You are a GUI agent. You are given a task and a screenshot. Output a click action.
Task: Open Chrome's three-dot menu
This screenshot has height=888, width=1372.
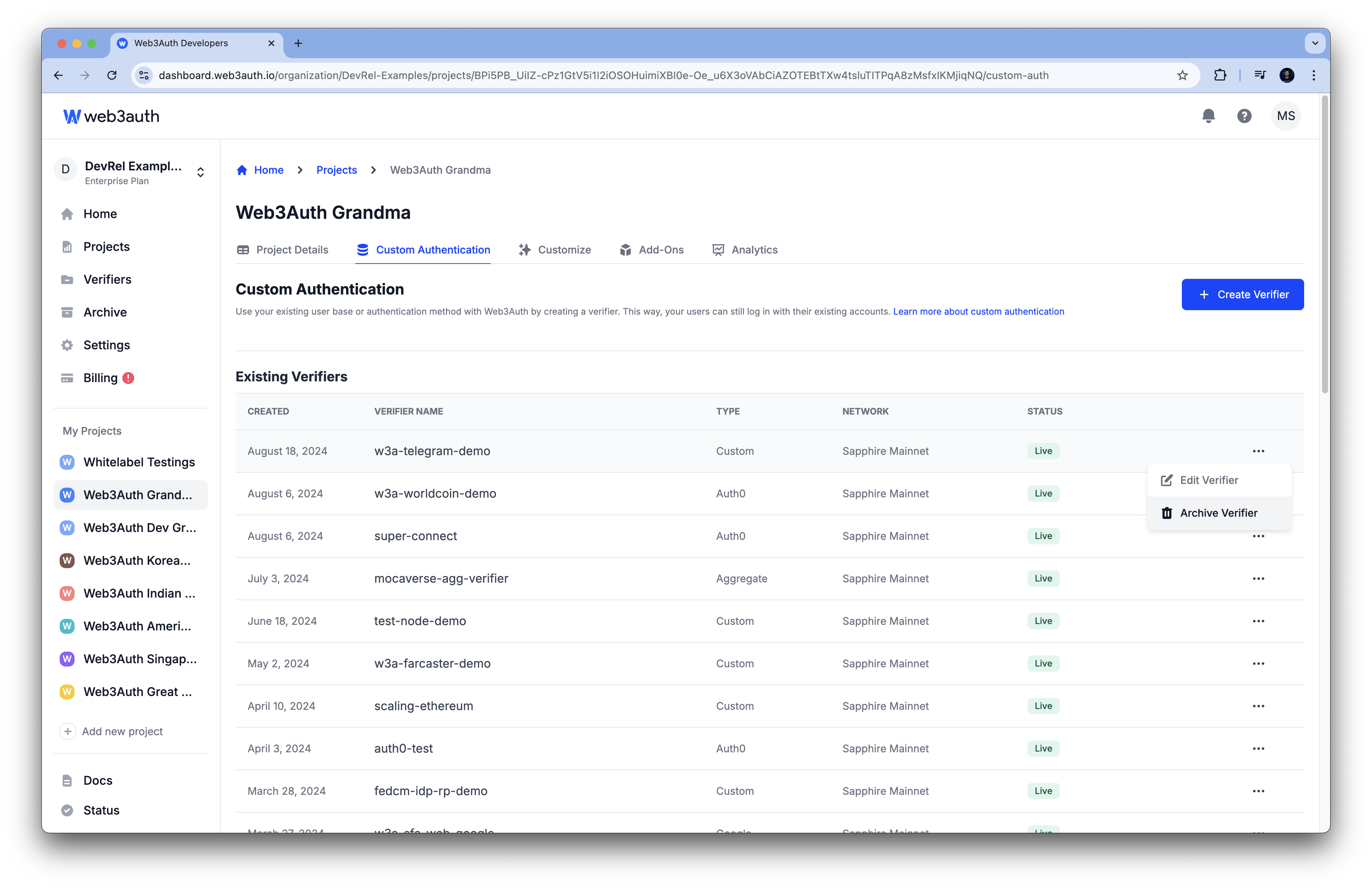tap(1314, 75)
